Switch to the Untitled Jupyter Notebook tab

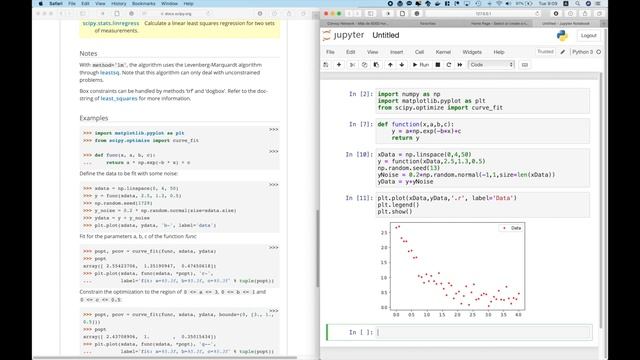566,24
